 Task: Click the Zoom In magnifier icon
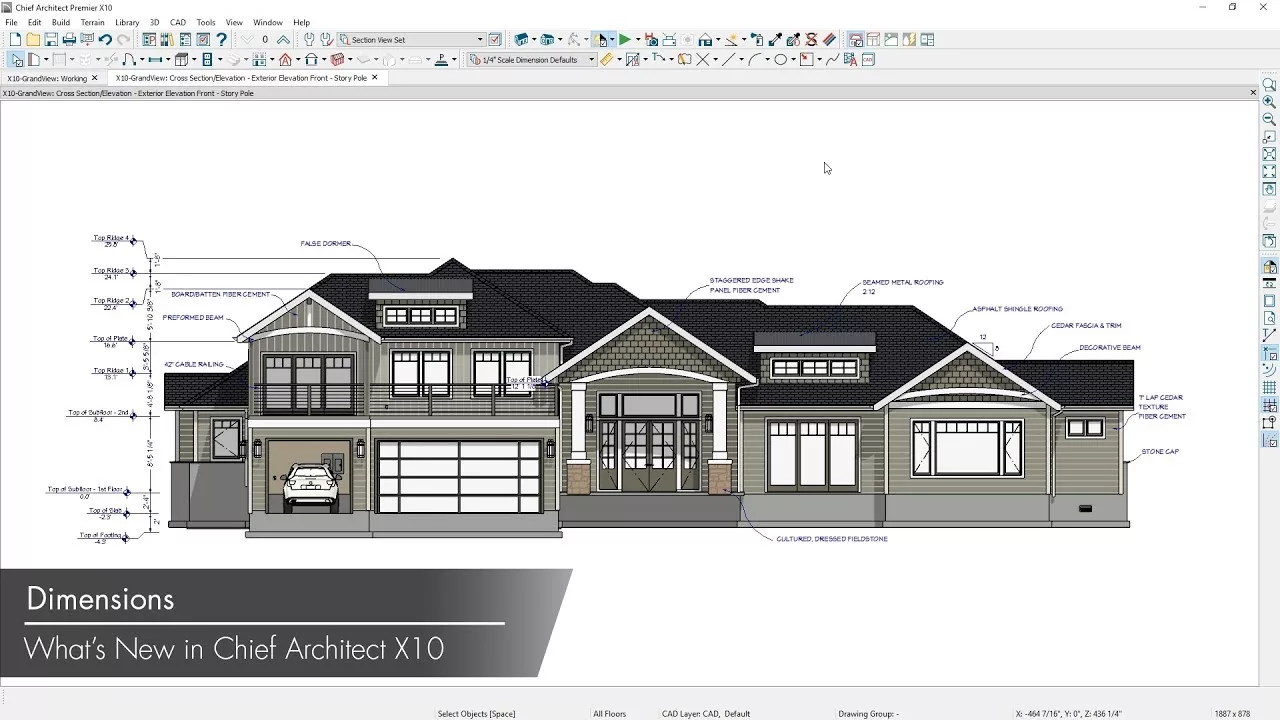(x=1269, y=102)
